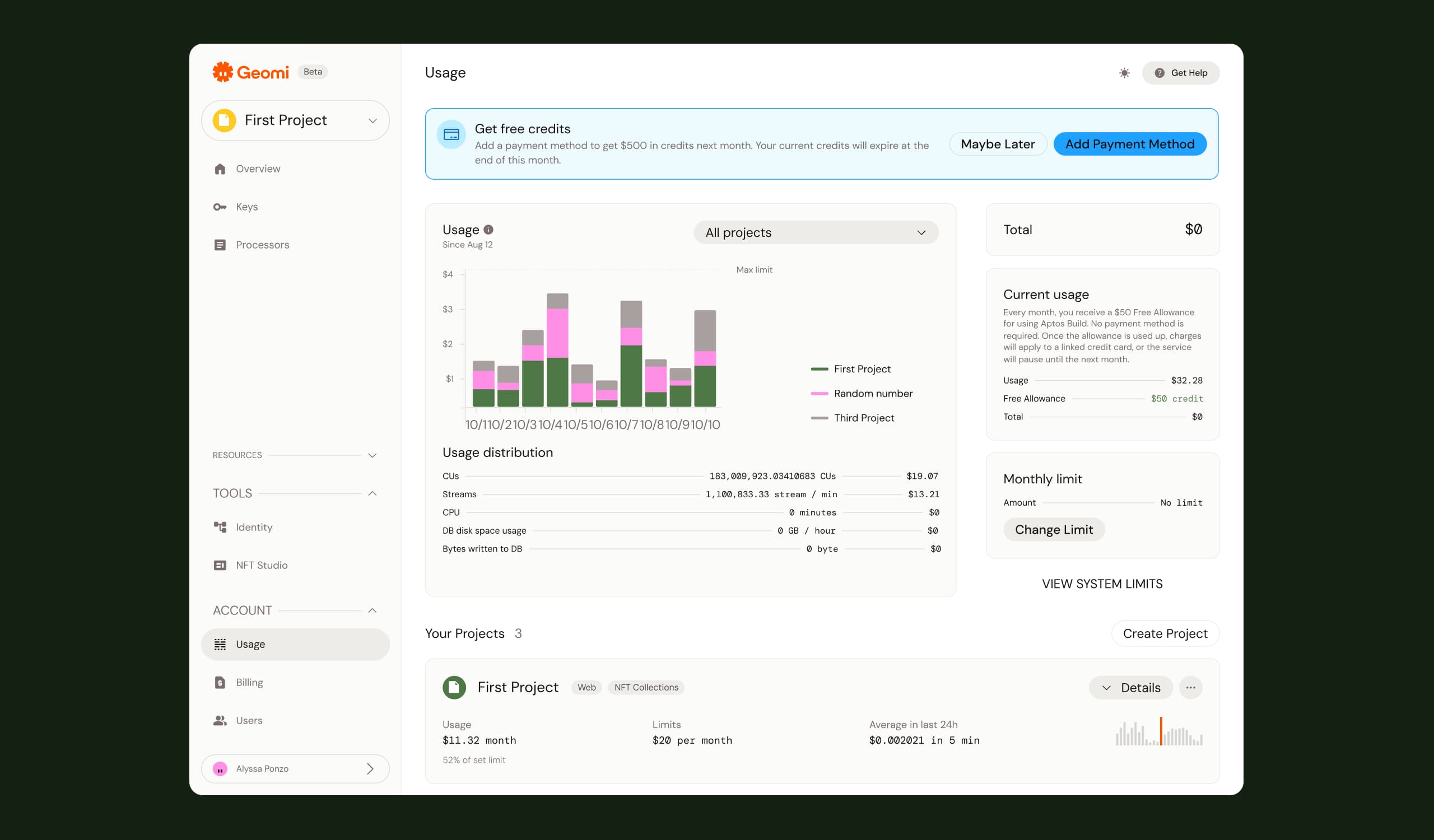
Task: Click the Processors sidebar icon
Action: click(x=220, y=245)
